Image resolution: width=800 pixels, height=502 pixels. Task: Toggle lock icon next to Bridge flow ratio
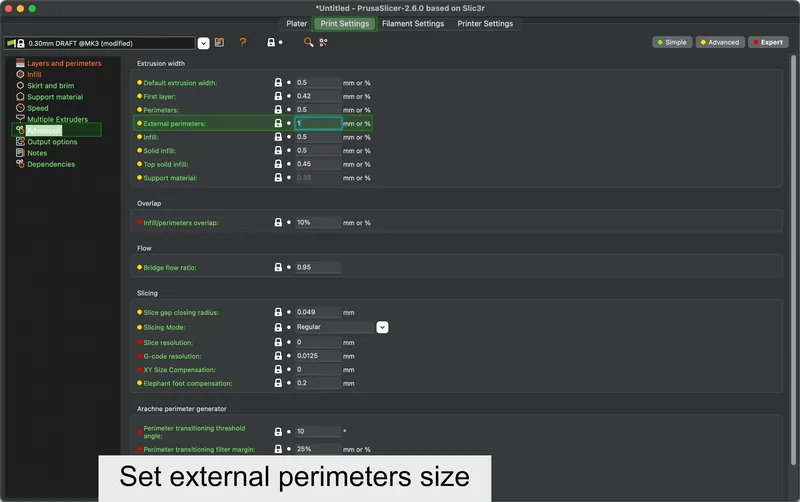tap(278, 267)
